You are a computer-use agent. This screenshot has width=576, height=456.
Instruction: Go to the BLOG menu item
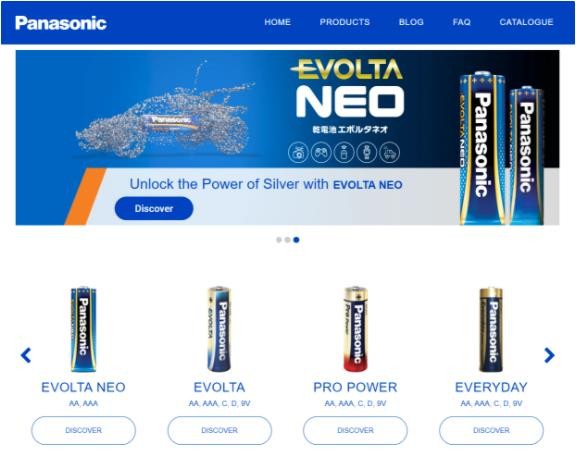(411, 22)
